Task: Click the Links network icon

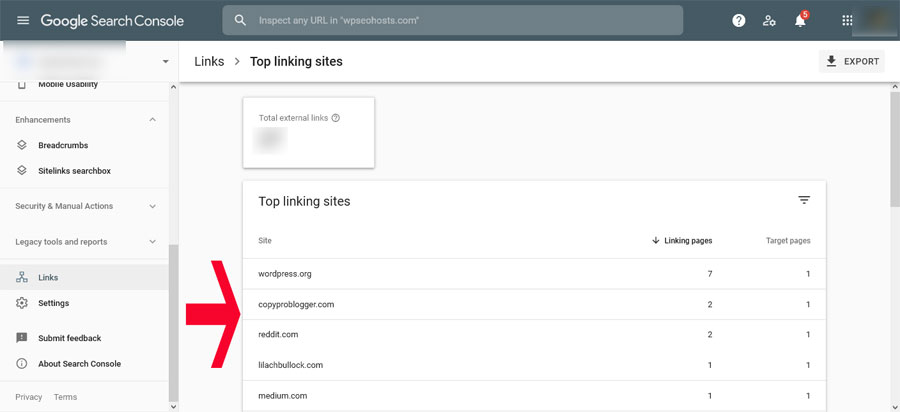Action: (x=22, y=277)
